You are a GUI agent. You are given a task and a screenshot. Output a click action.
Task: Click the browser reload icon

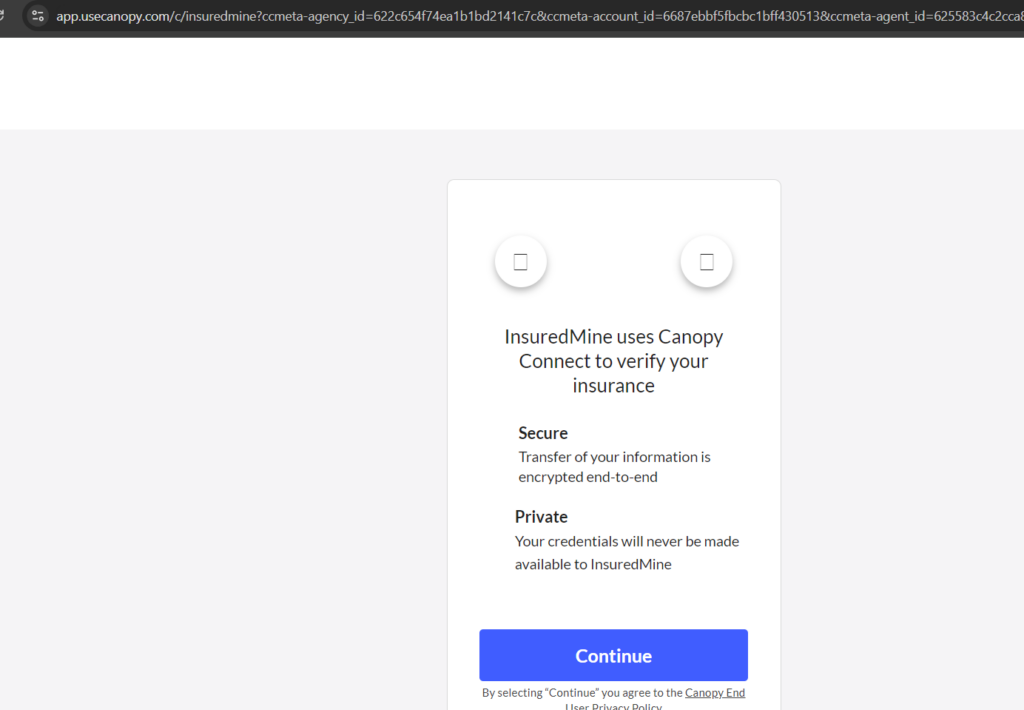tap(2, 15)
